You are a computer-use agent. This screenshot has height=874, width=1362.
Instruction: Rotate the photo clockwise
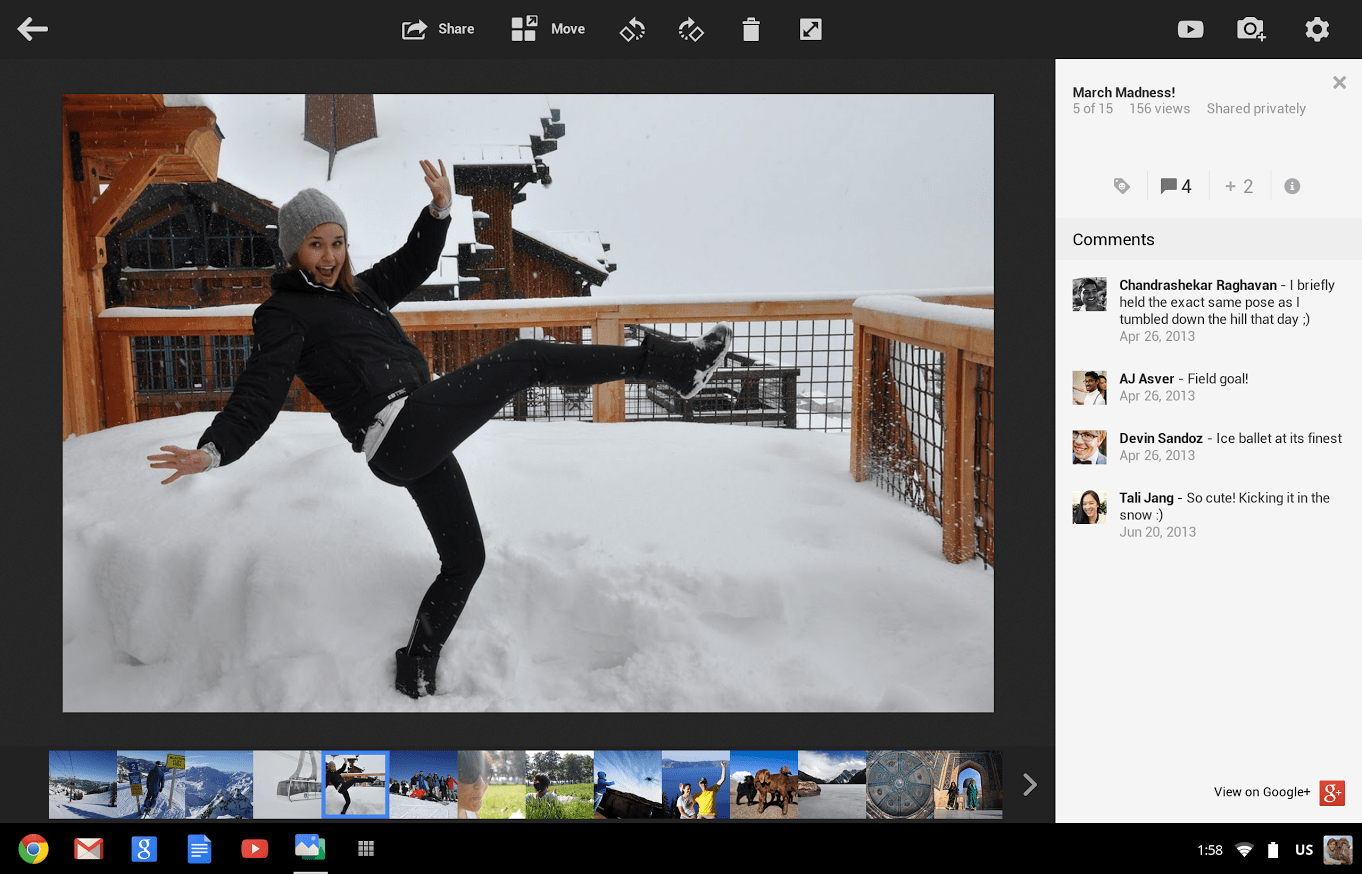tap(691, 29)
